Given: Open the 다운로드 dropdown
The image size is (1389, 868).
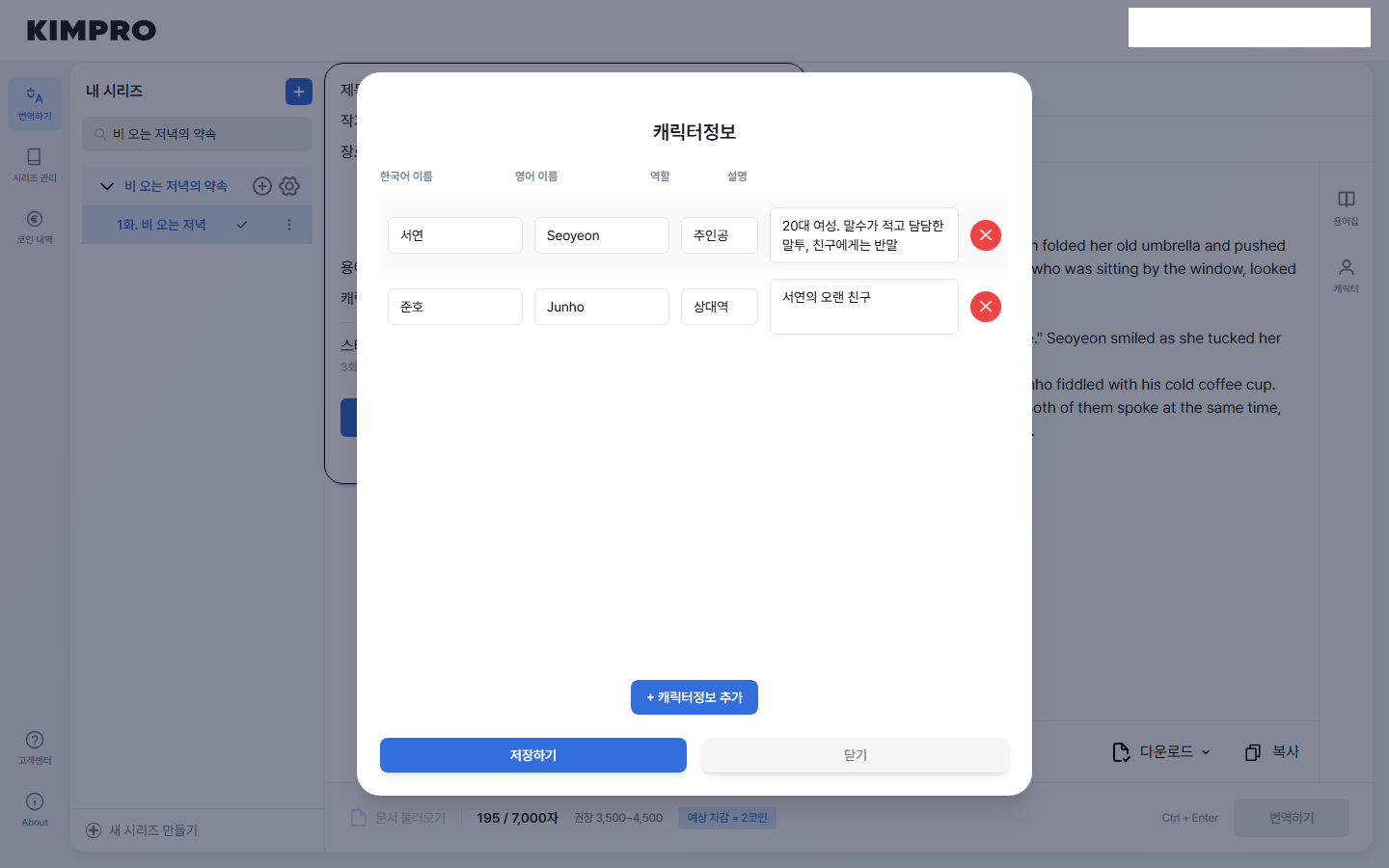Looking at the screenshot, I should [x=1161, y=752].
